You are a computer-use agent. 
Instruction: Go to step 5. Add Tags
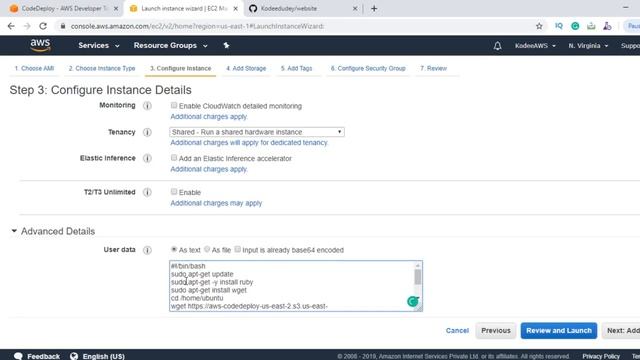click(x=297, y=69)
